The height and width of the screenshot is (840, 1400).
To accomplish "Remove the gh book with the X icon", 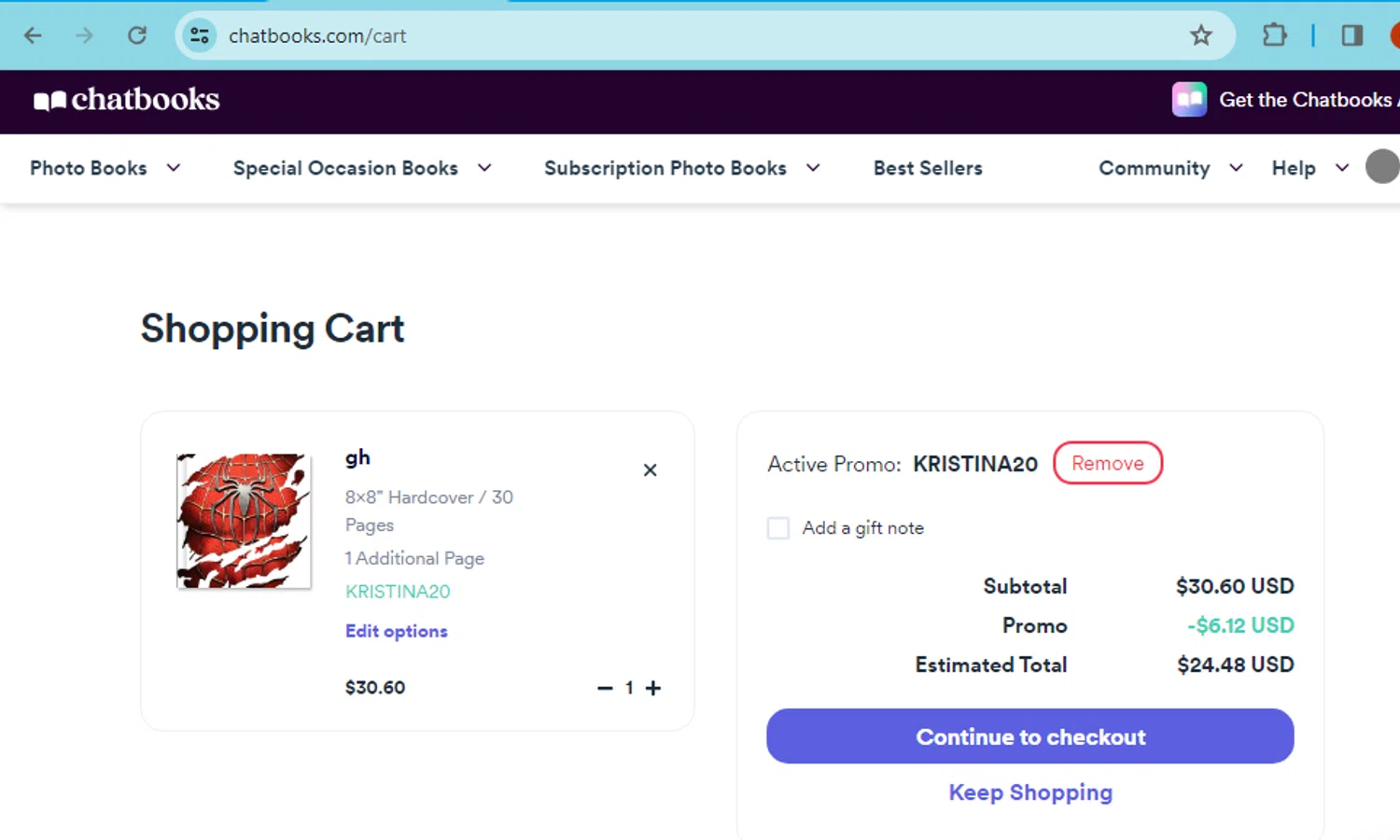I will coord(651,470).
